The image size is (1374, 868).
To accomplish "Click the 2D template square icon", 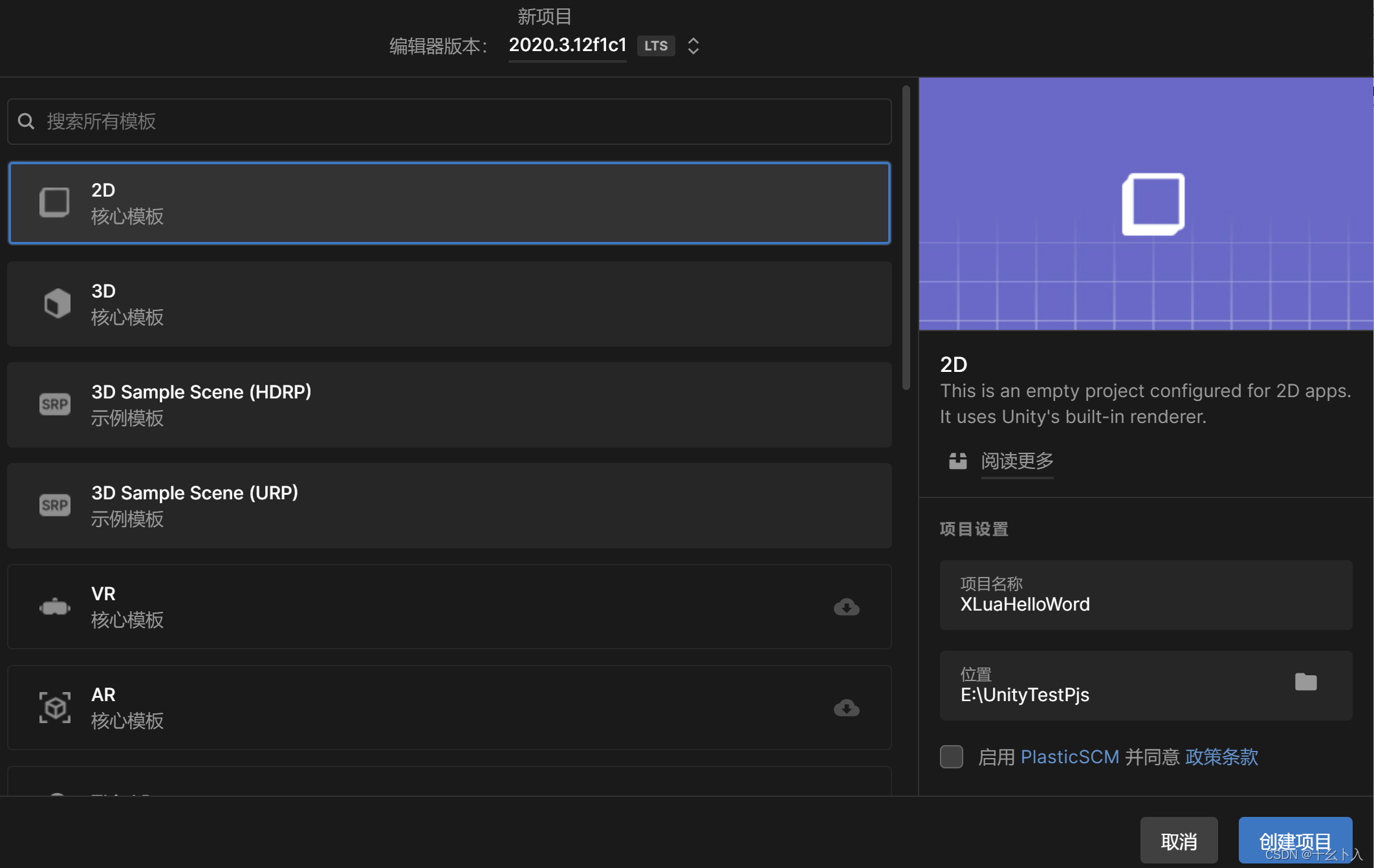I will (54, 202).
